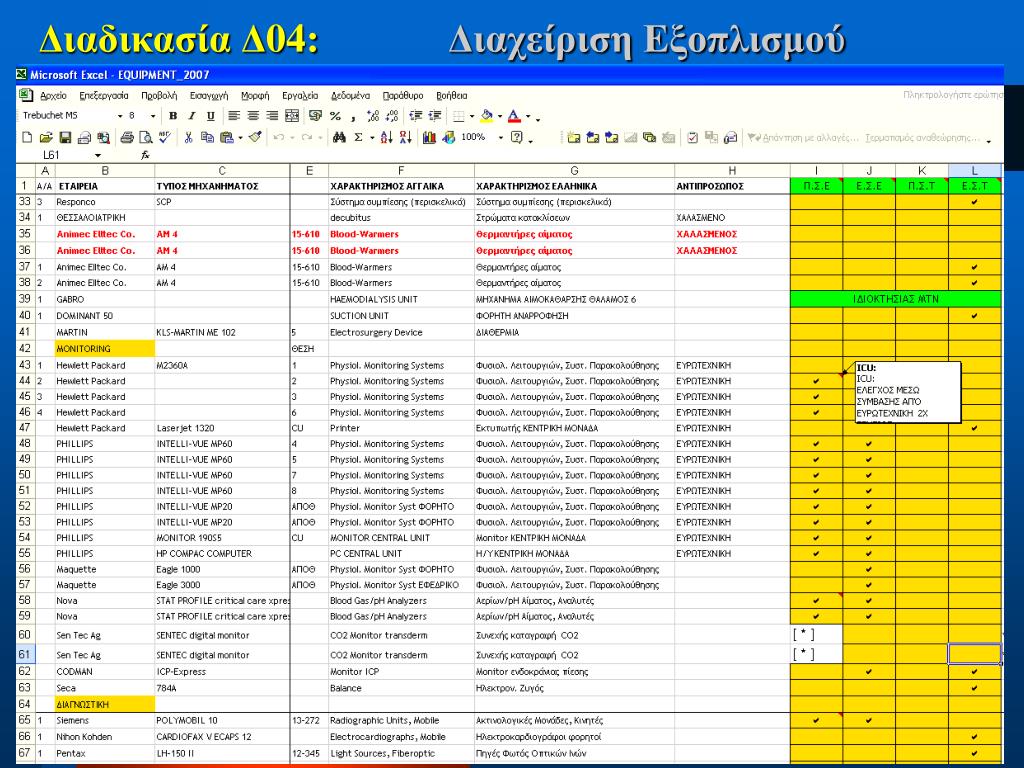Apply the yellow fill color bucket

coord(487,116)
